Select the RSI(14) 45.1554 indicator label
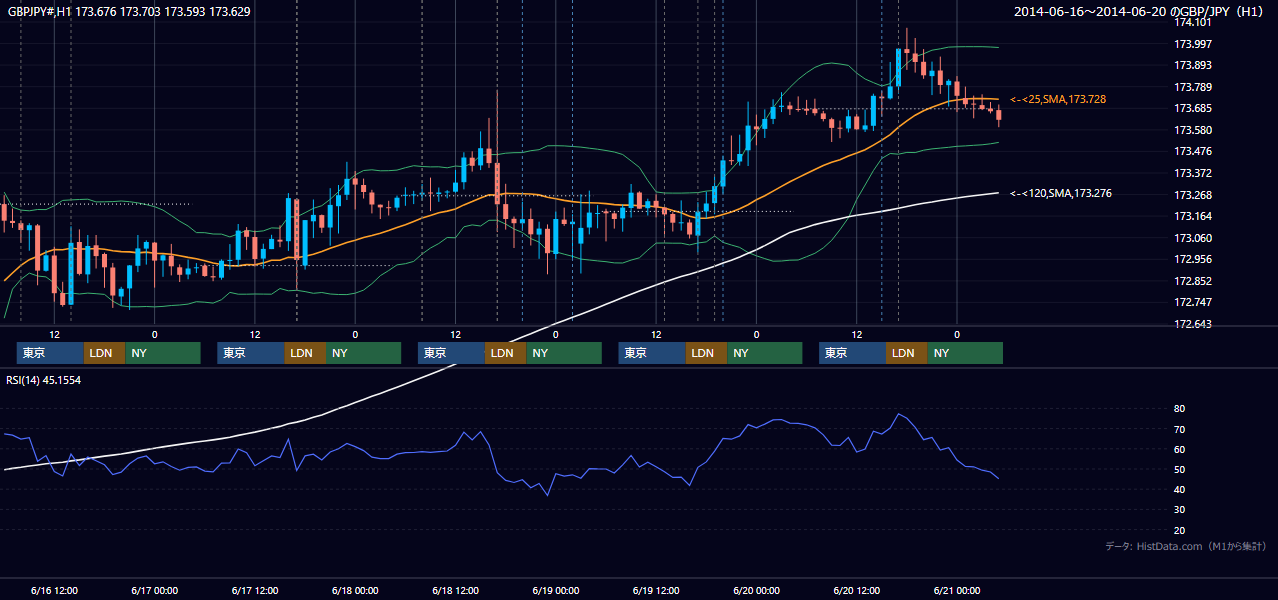 (44, 380)
